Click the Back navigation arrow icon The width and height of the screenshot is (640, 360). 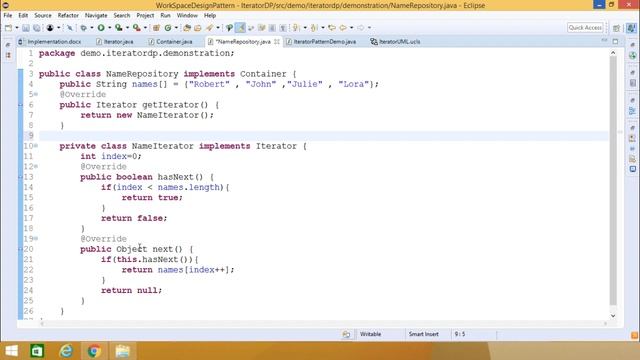[x=343, y=28]
